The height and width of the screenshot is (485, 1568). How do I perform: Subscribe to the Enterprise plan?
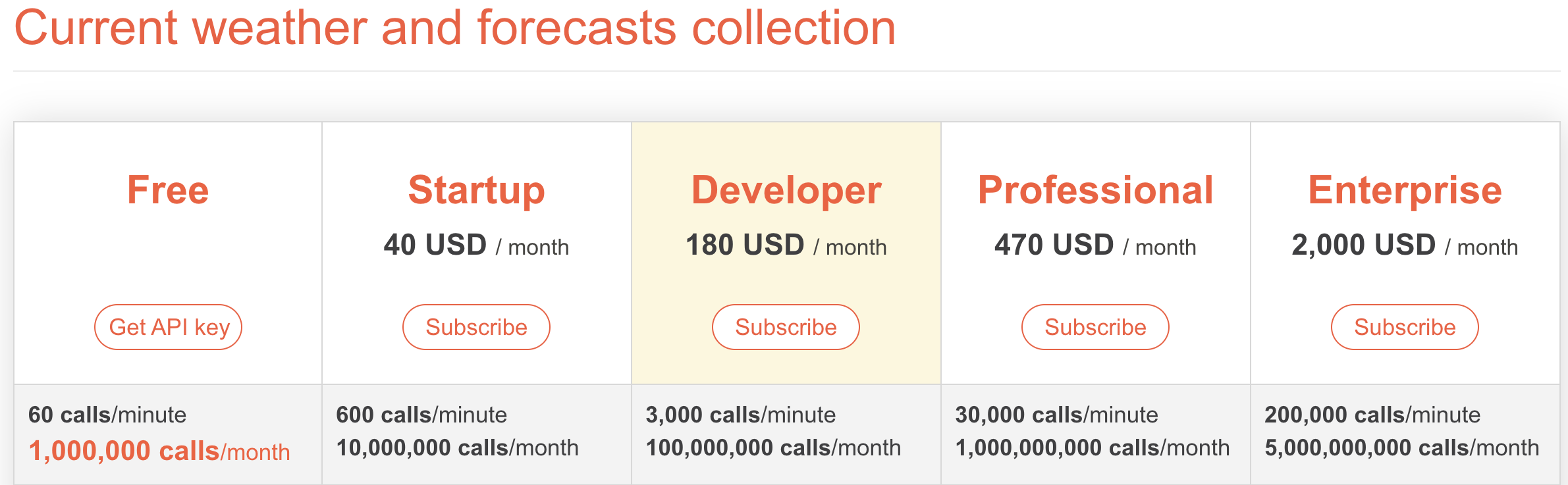[1405, 327]
